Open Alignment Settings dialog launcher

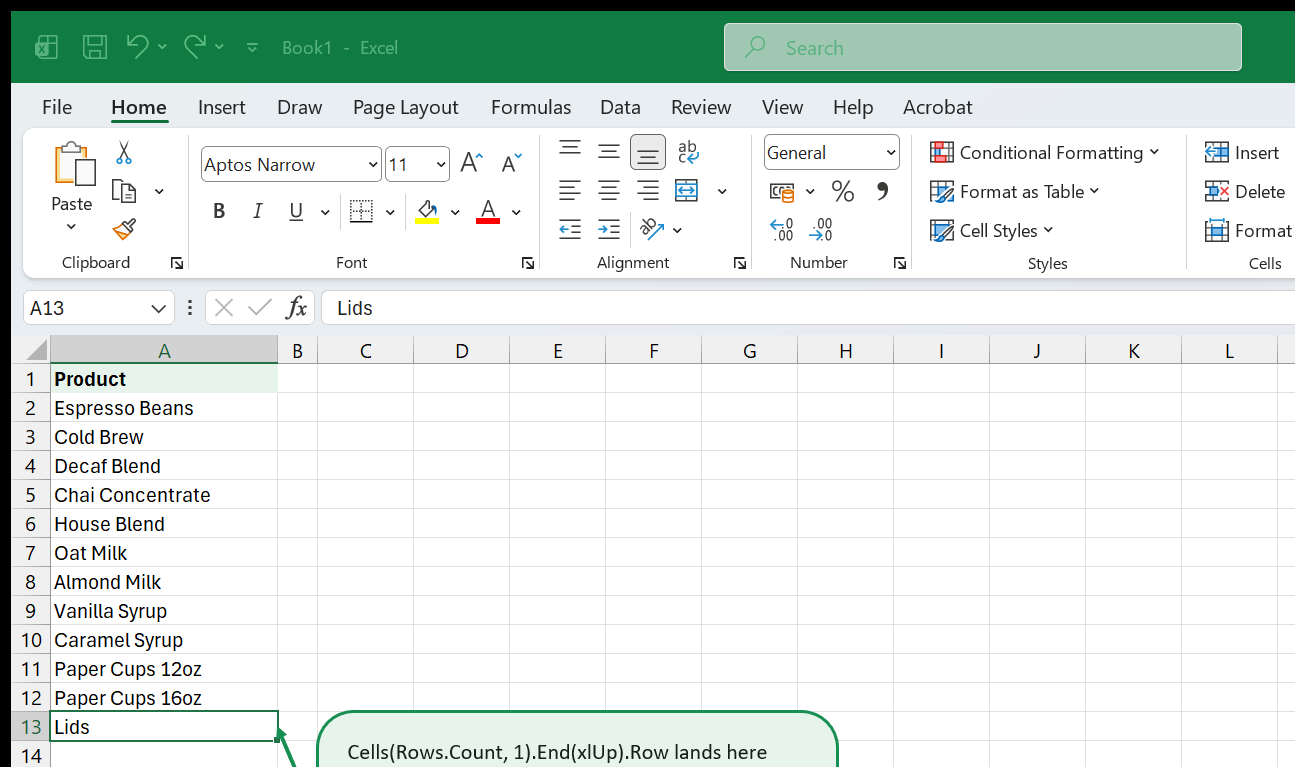[x=740, y=263]
